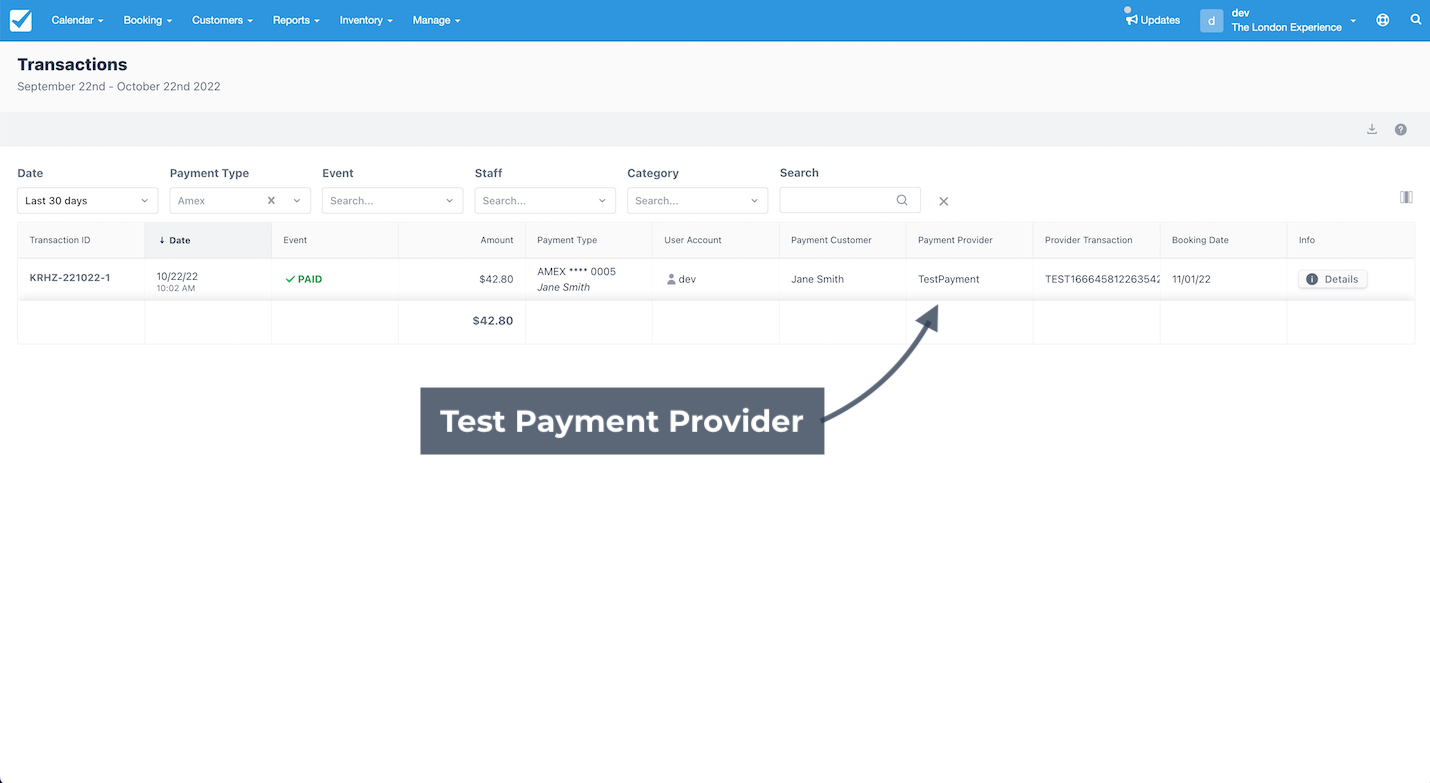Click the Checkfront checkmark logo
The width and height of the screenshot is (1430, 783).
coord(20,20)
